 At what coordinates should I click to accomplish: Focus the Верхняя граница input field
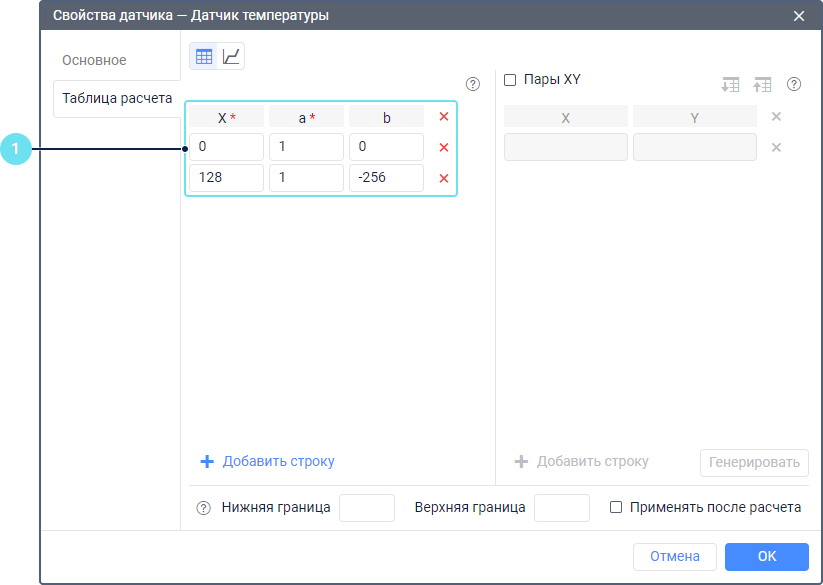[x=561, y=508]
